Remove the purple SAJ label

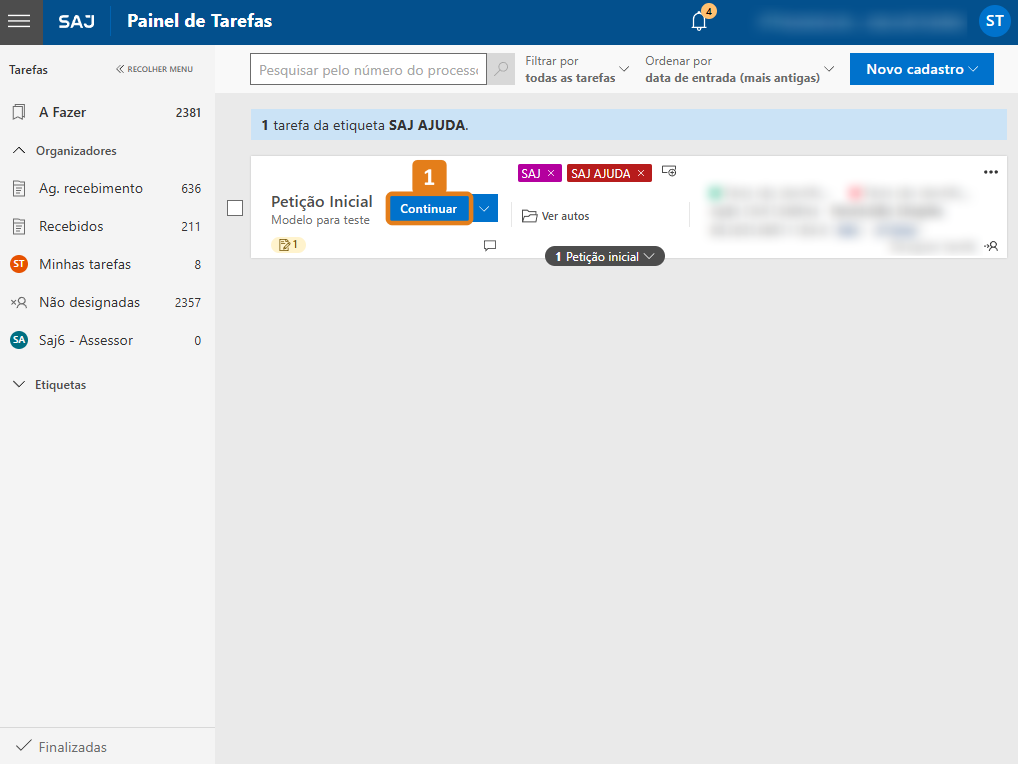point(550,173)
